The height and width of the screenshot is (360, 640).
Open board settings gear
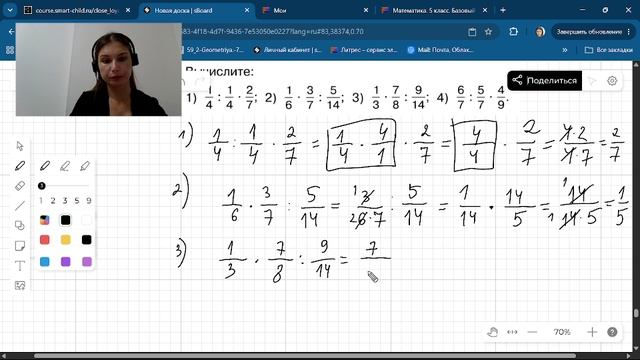pos(612,81)
